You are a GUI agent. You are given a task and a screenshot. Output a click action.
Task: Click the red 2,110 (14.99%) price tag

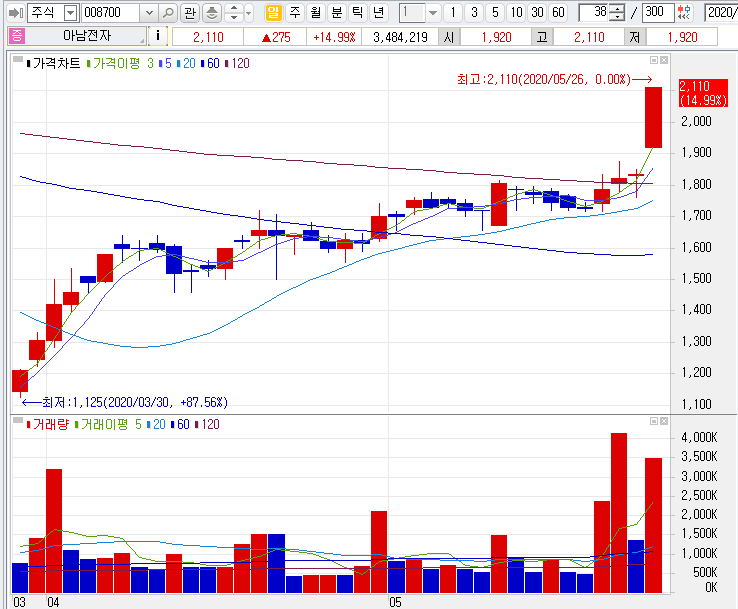pos(703,93)
